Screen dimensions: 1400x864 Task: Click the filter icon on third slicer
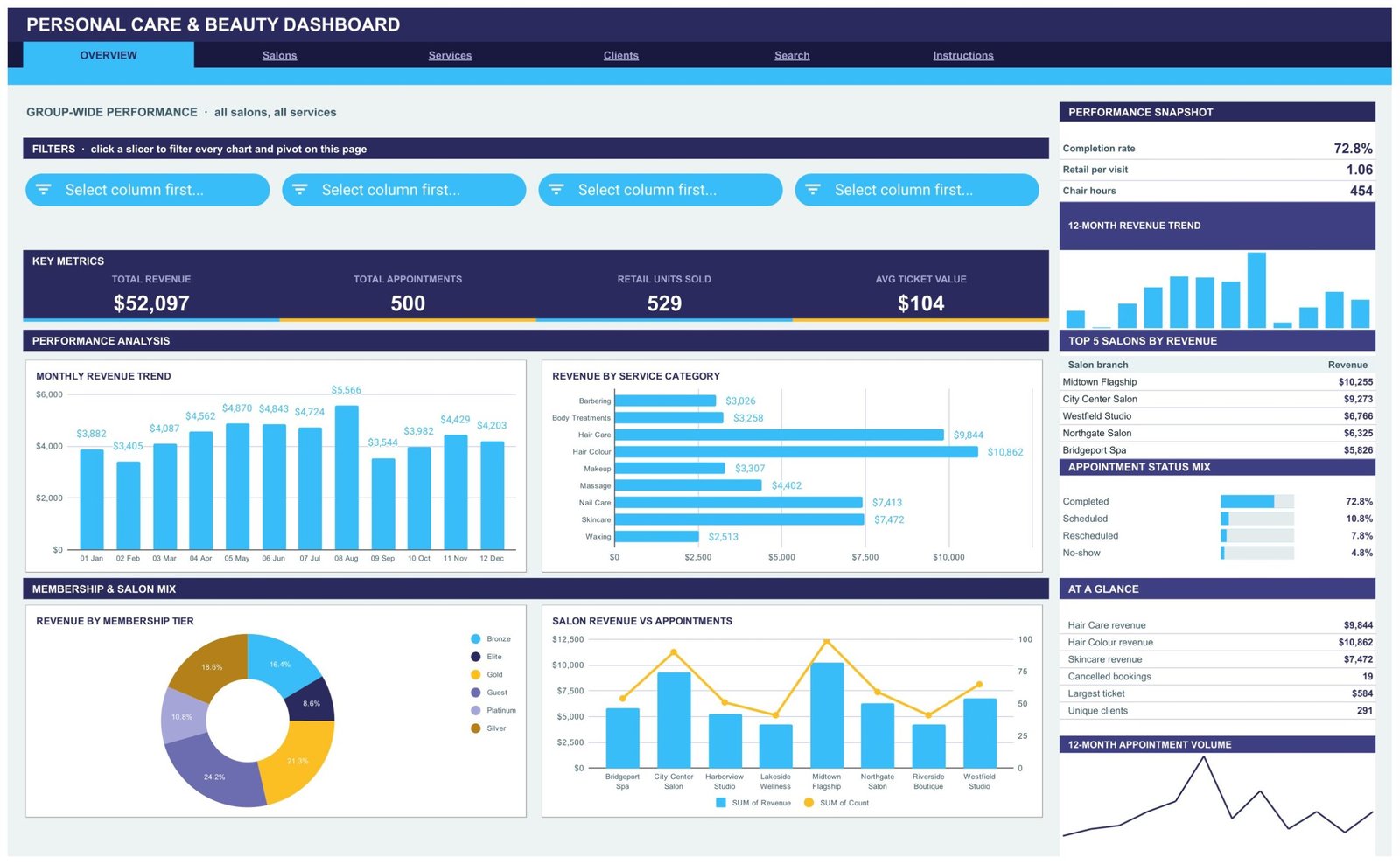(x=556, y=190)
